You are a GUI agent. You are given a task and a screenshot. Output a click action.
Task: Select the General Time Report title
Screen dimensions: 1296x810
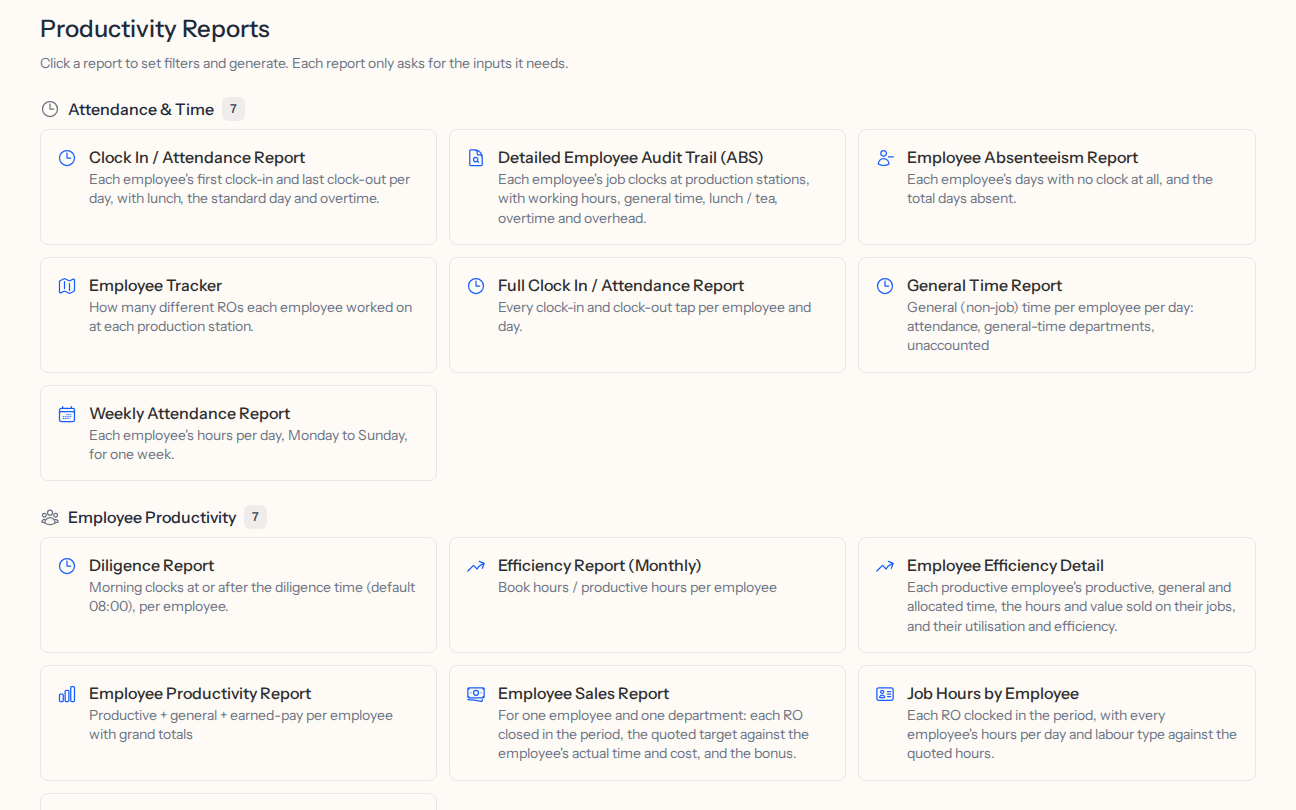coord(984,286)
